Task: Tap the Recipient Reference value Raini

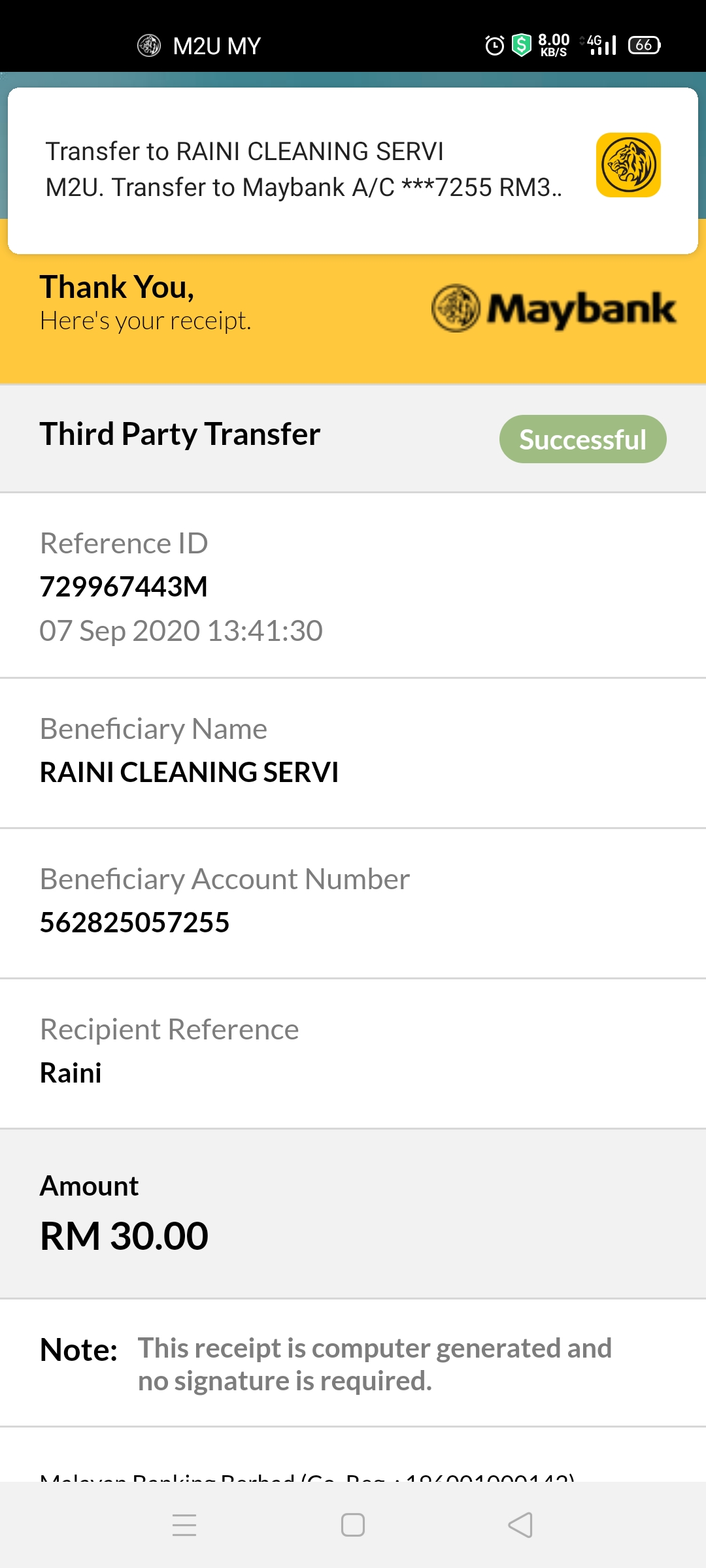Action: click(71, 1073)
